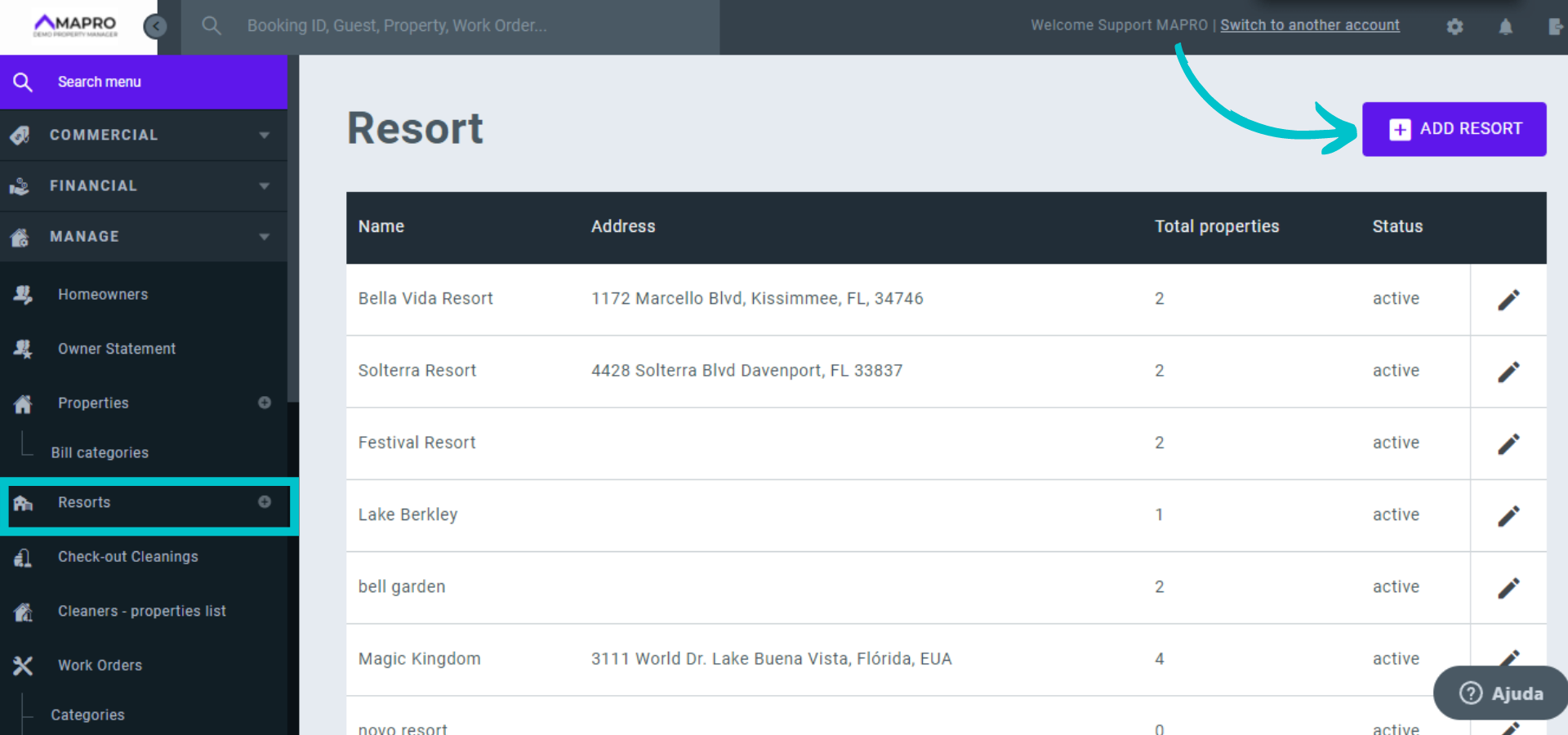This screenshot has height=735, width=1568.
Task: Open the settings gear in top bar
Action: [1454, 27]
